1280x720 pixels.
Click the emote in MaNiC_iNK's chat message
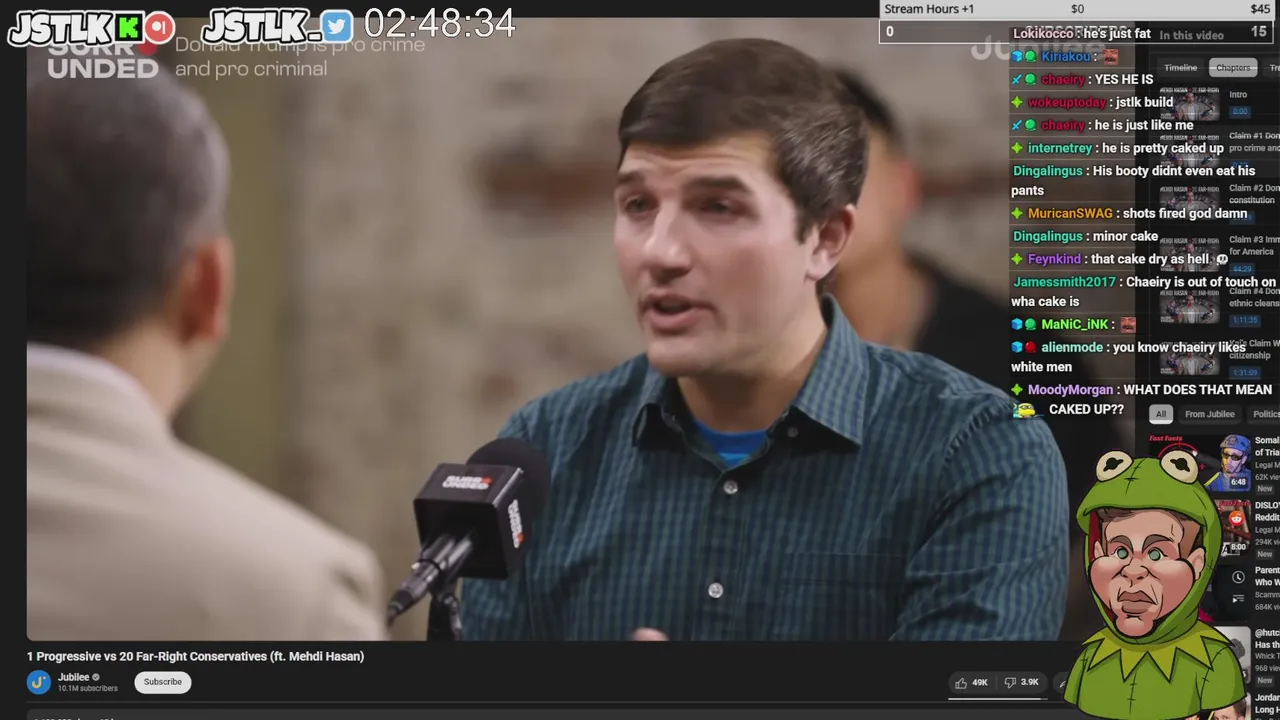(1128, 325)
